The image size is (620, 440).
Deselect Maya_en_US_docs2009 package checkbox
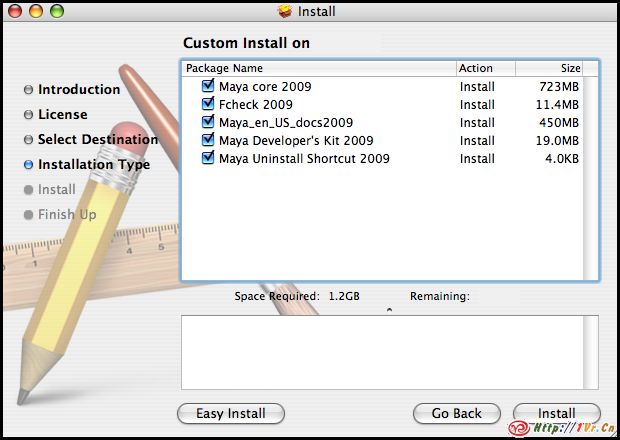209,123
